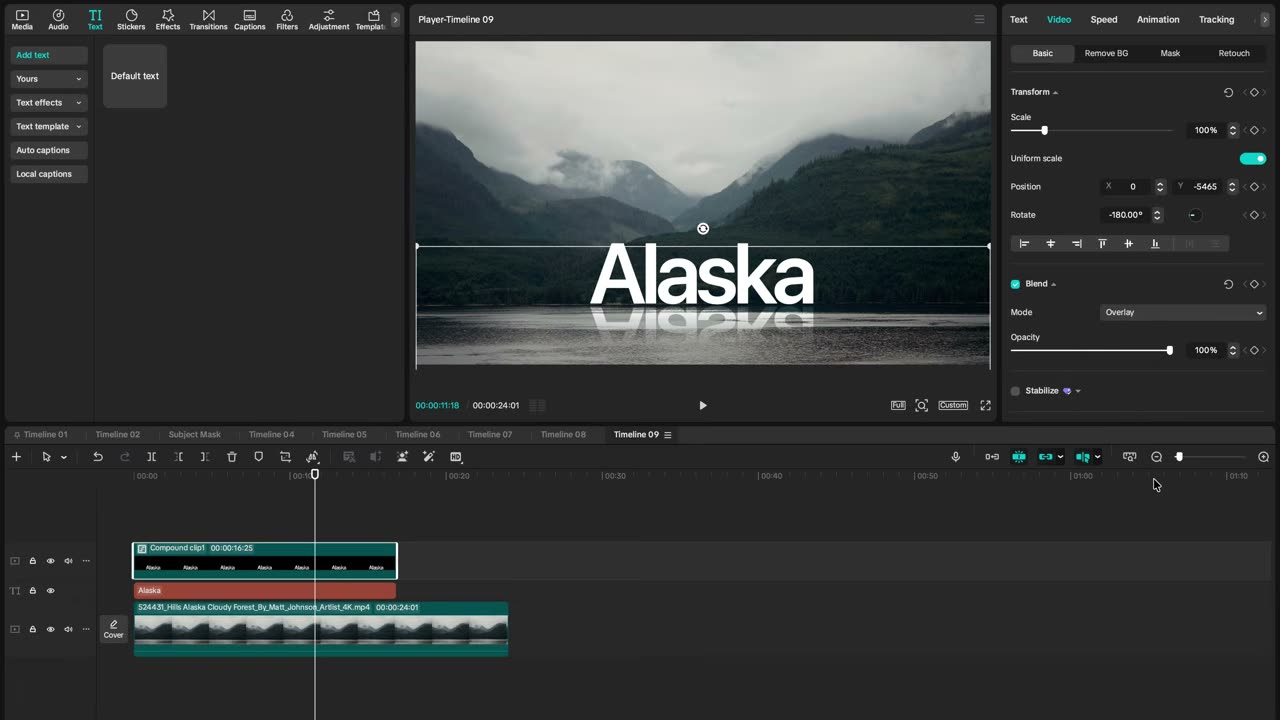This screenshot has height=720, width=1280.
Task: Click the crop icon in timeline toolbar
Action: [x=285, y=457]
